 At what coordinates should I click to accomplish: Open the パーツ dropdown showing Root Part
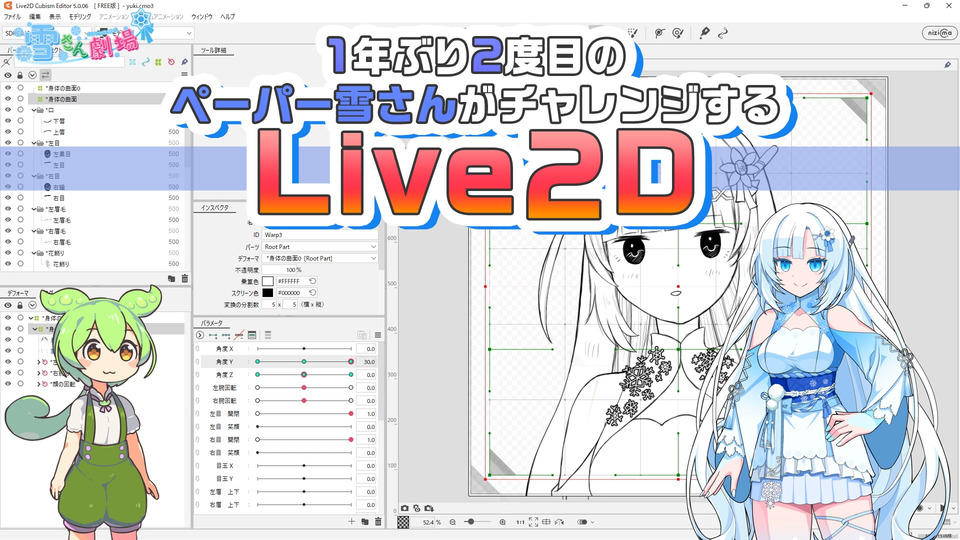[x=320, y=247]
